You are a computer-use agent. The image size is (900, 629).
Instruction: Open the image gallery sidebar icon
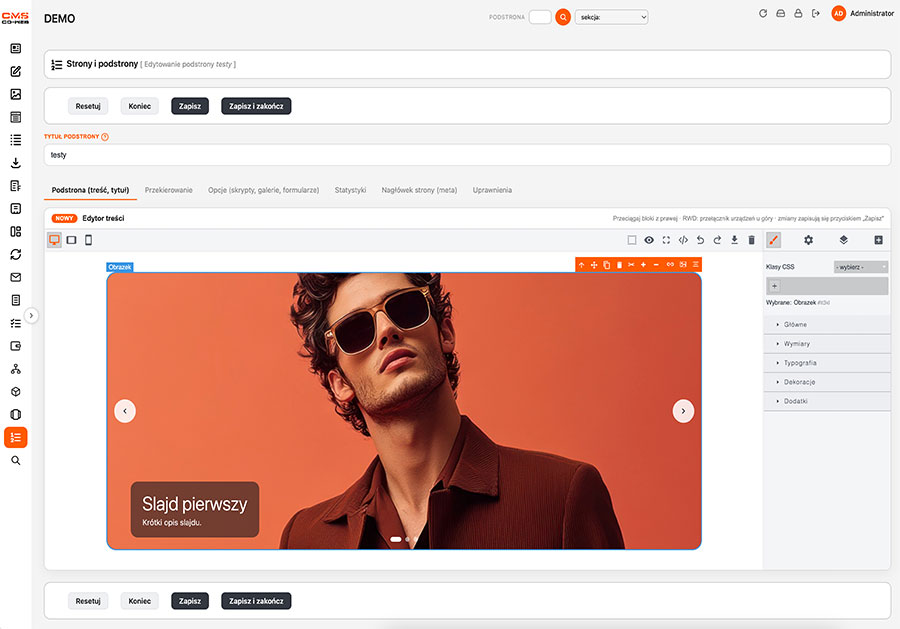click(15, 94)
